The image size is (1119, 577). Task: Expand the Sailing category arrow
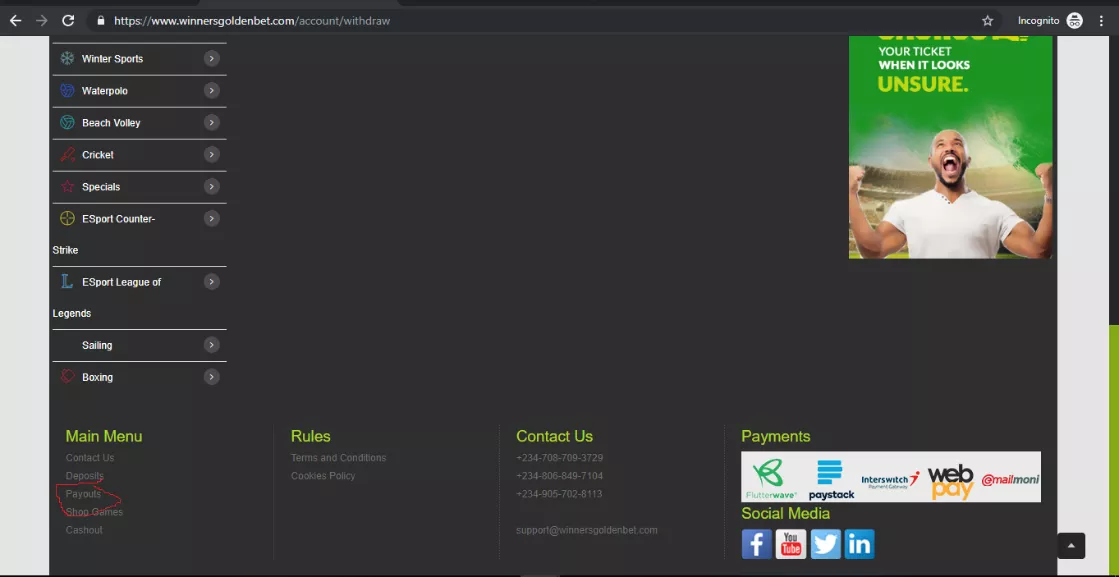tap(211, 345)
